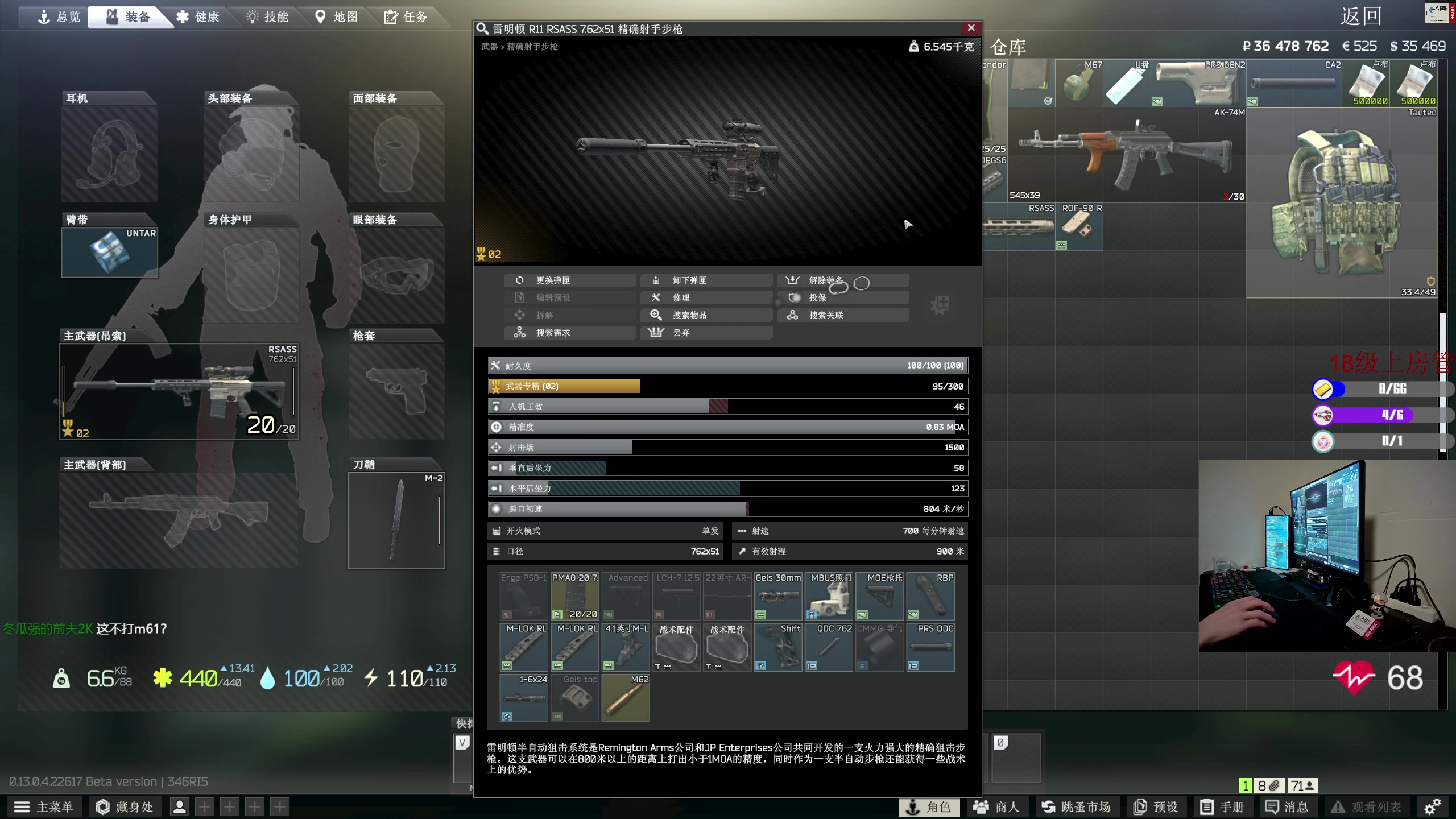This screenshot has width=1456, height=819.
Task: Click the equipped RSASS in sling slot
Action: (x=179, y=391)
